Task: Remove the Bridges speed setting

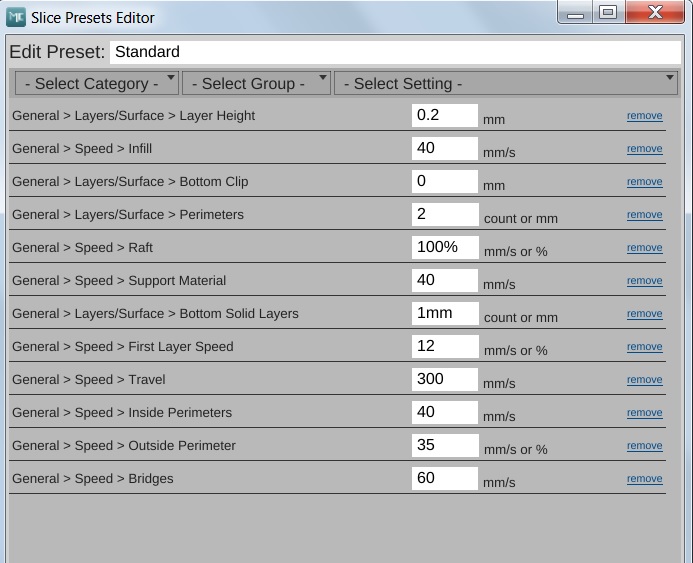Action: tap(644, 479)
